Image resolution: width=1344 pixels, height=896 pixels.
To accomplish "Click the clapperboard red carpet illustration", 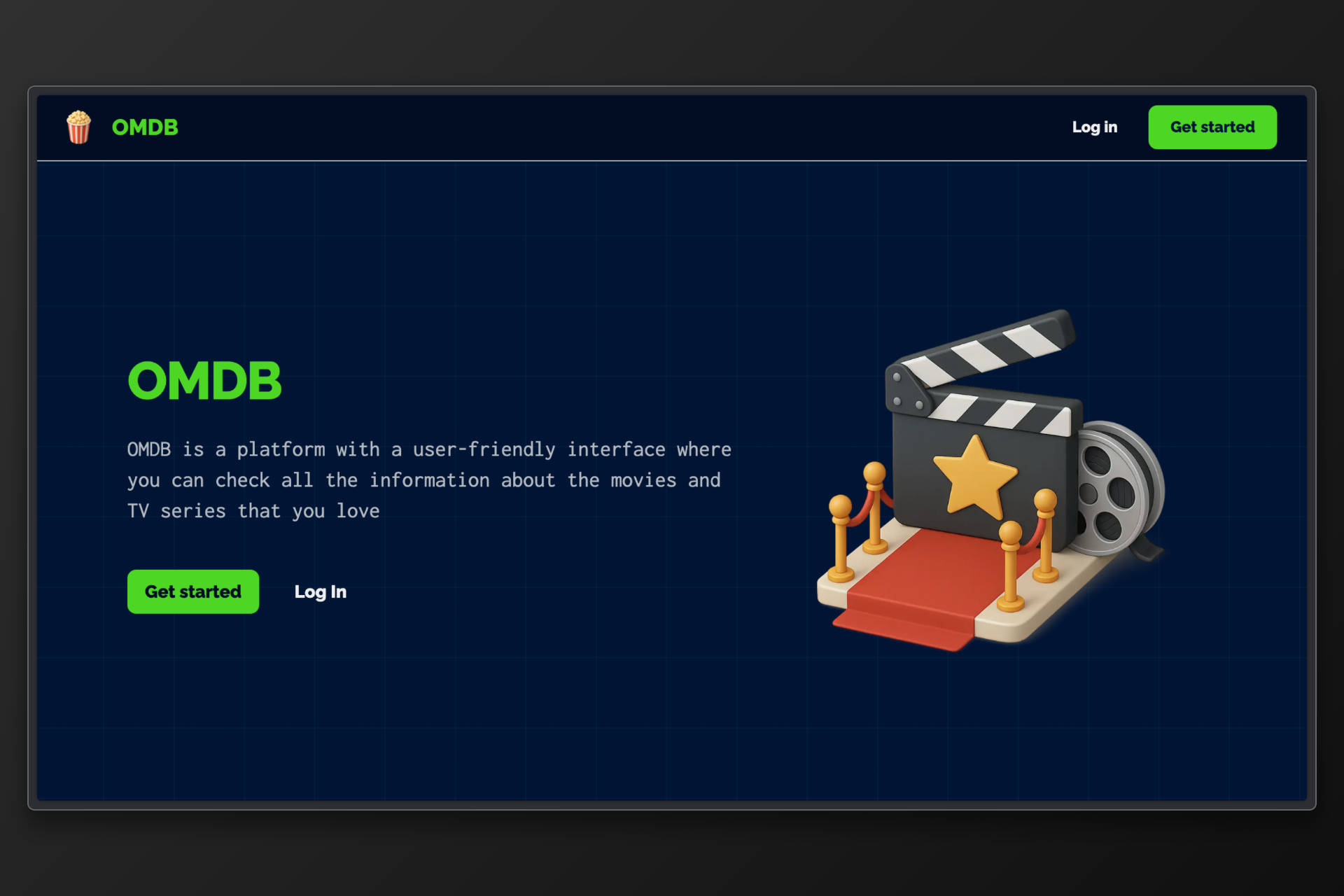I will [x=990, y=480].
